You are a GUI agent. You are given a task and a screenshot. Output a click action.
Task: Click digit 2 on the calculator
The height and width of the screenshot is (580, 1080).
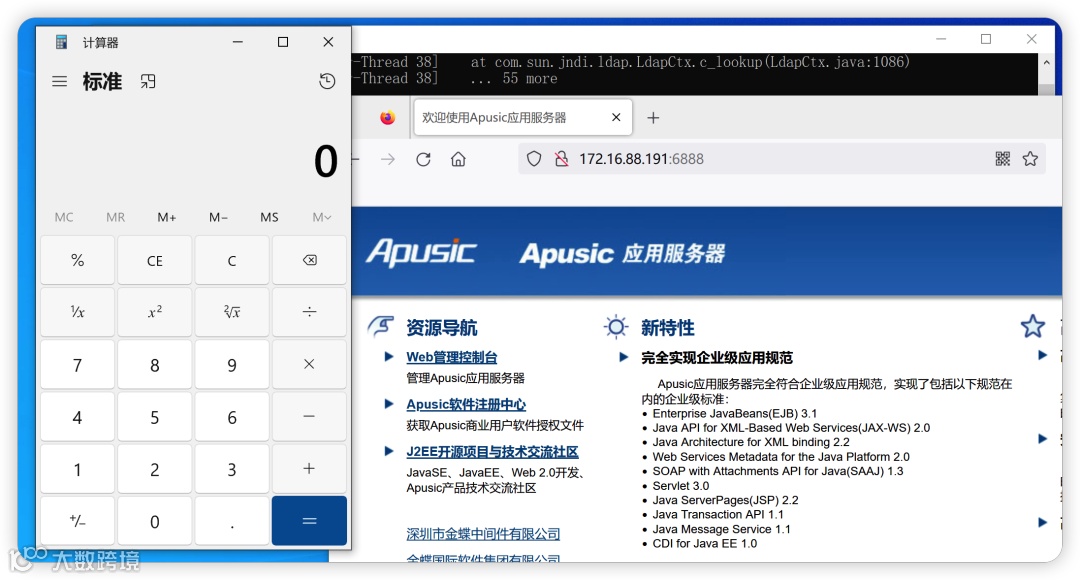tap(155, 469)
